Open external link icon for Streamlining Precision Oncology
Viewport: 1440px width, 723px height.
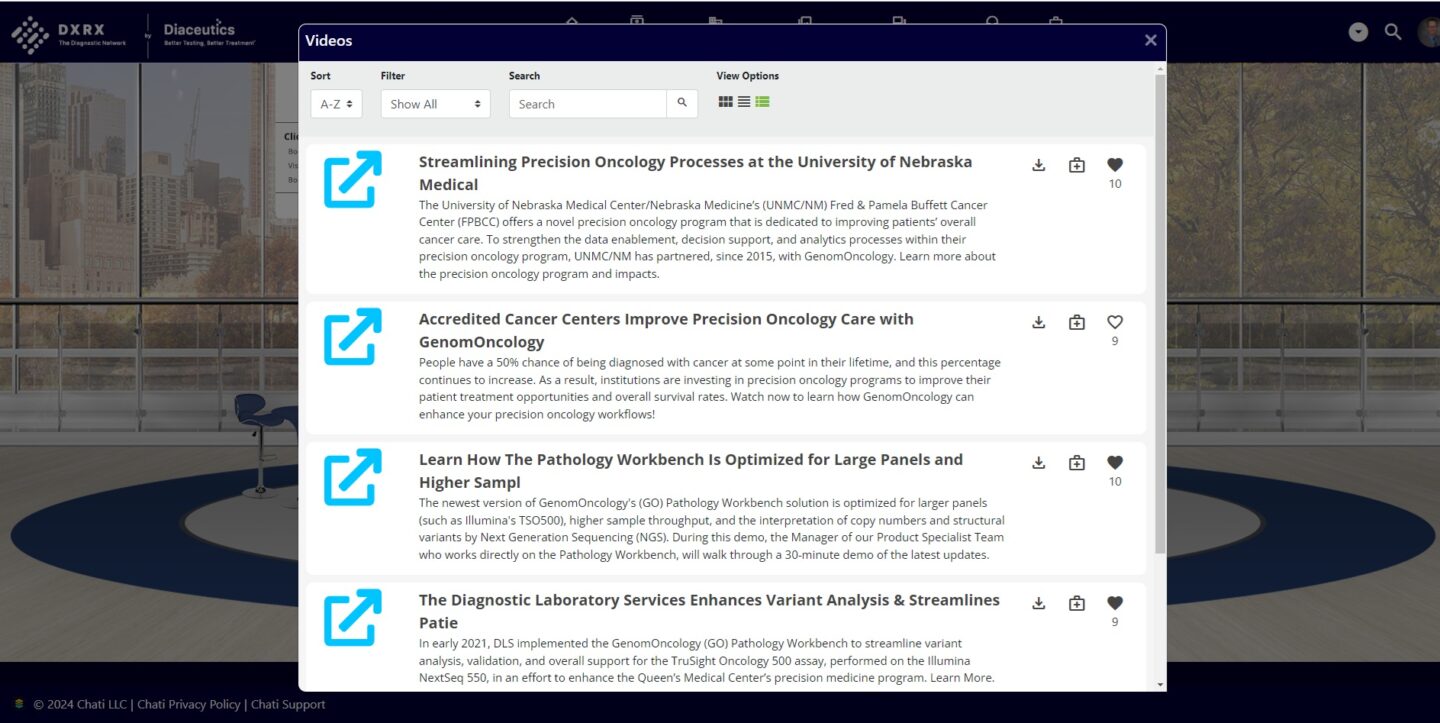click(x=352, y=179)
